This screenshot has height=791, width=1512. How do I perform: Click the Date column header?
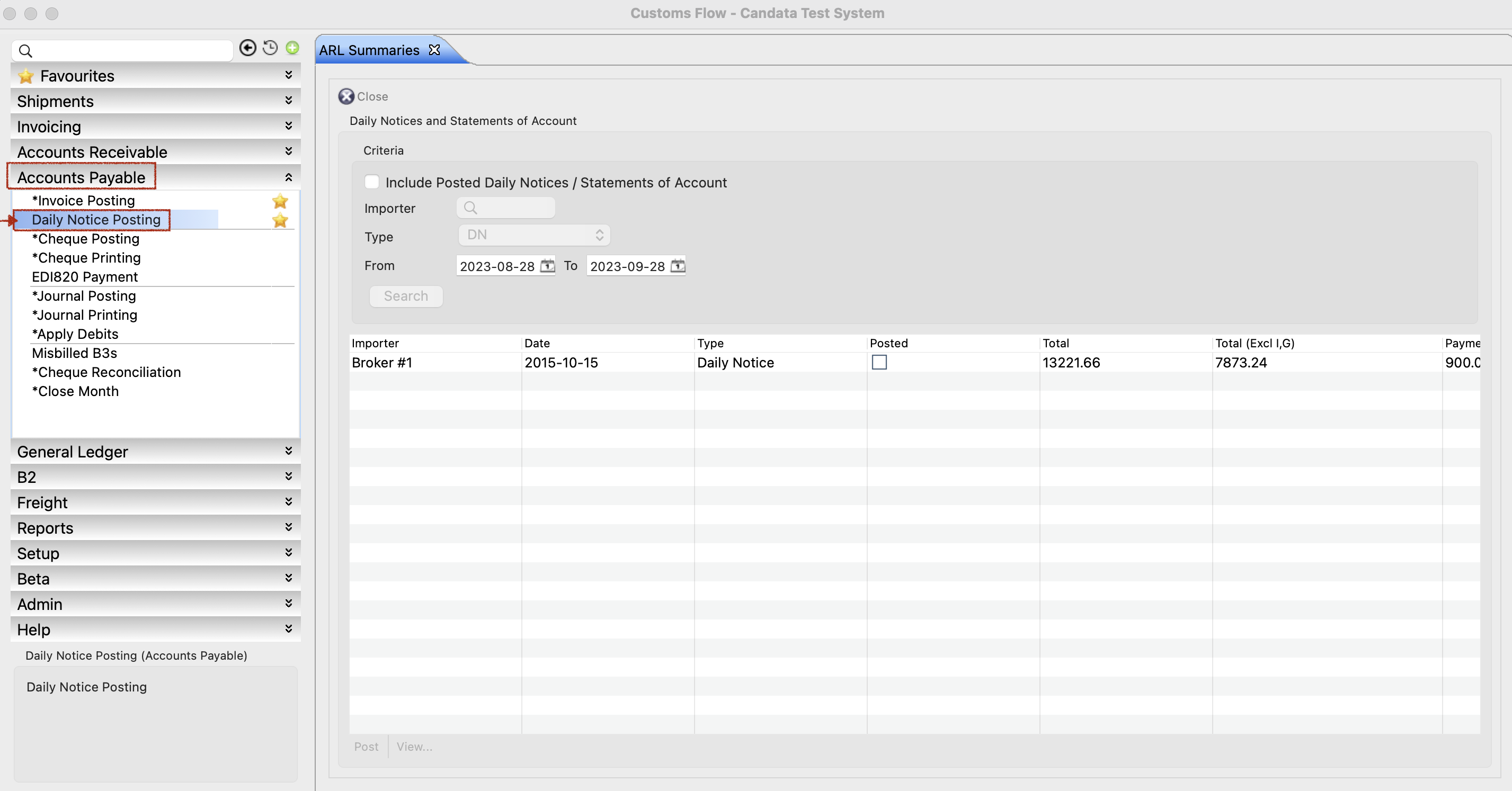point(607,343)
